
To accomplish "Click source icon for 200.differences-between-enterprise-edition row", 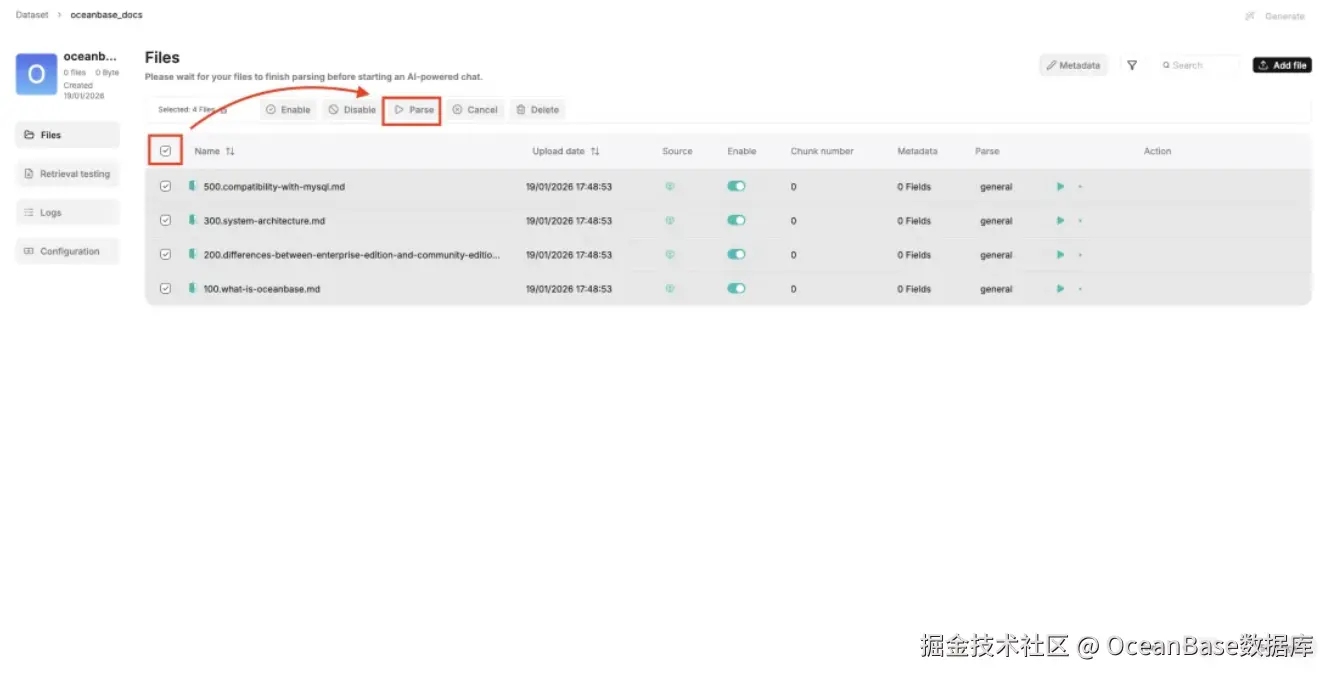I will tap(670, 254).
